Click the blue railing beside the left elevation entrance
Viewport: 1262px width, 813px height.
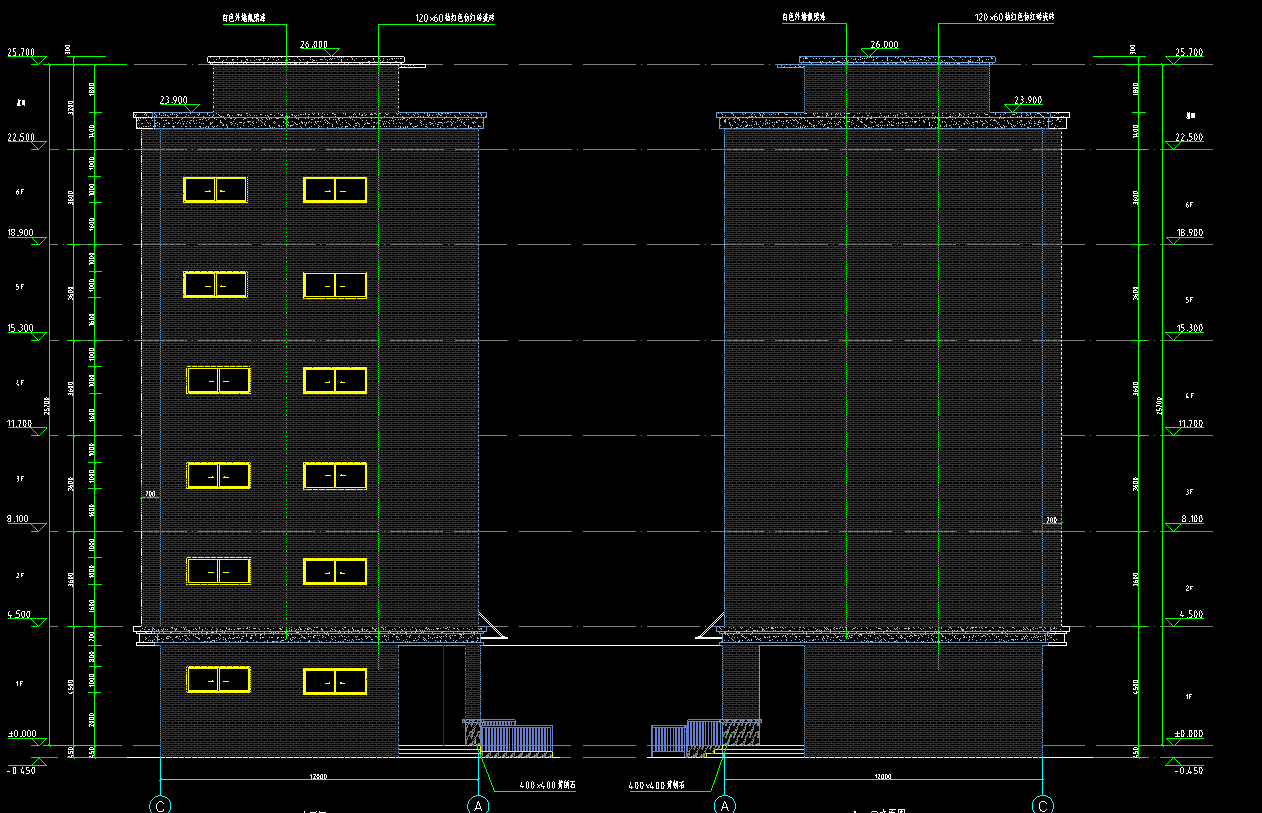516,740
